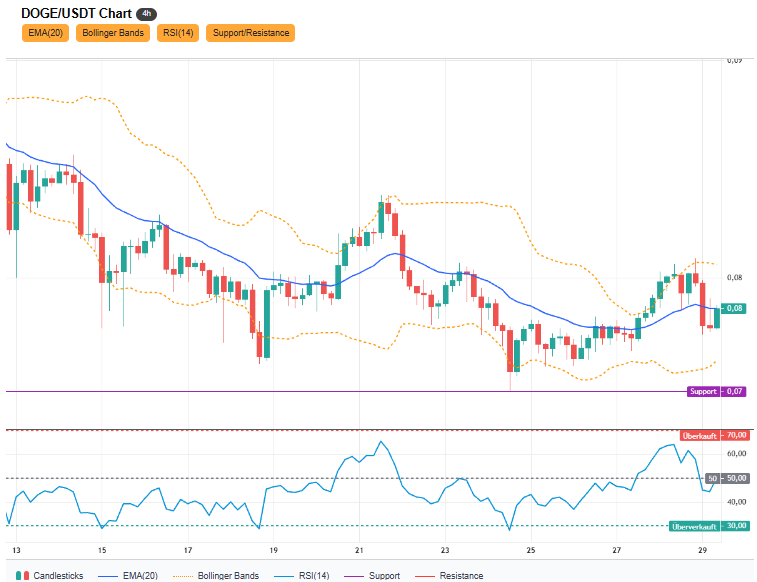Click the 50,00 RSI axis value

[x=736, y=478]
